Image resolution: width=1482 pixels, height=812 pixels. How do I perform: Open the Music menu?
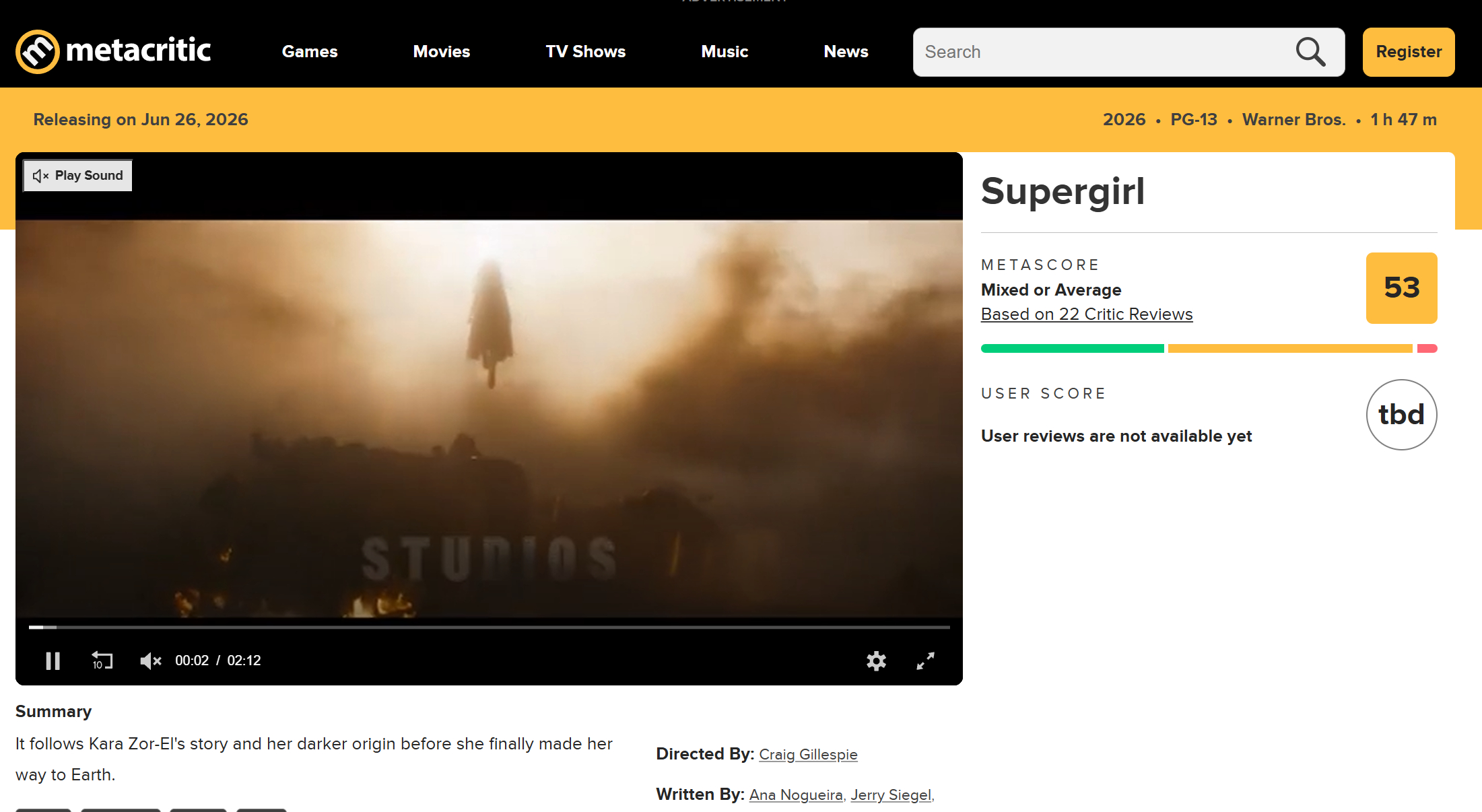point(725,52)
